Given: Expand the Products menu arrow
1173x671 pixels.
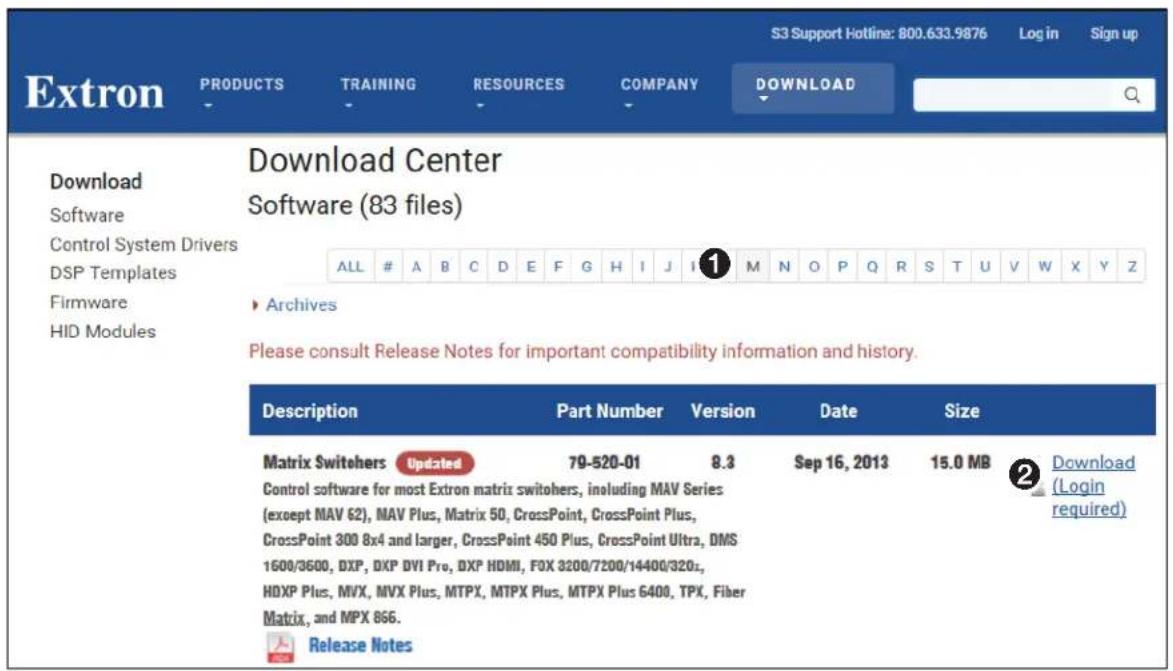Looking at the screenshot, I should (x=208, y=105).
